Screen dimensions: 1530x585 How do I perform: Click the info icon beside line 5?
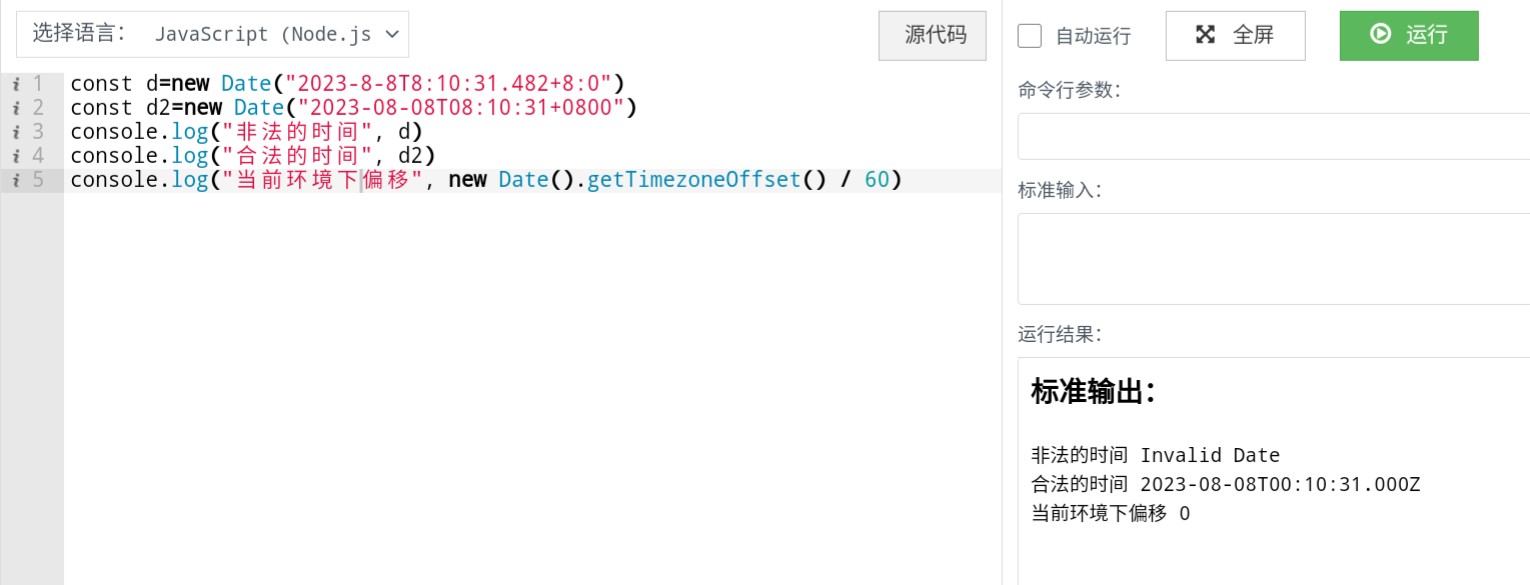pyautogui.click(x=15, y=179)
